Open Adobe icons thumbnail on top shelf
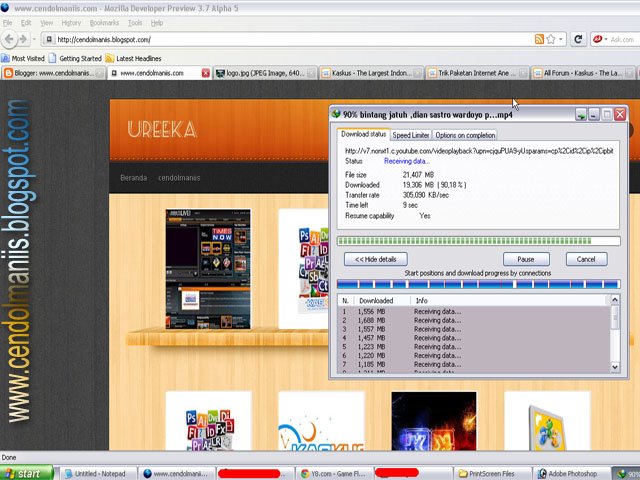Screen dimensions: 640x480 (x=304, y=269)
